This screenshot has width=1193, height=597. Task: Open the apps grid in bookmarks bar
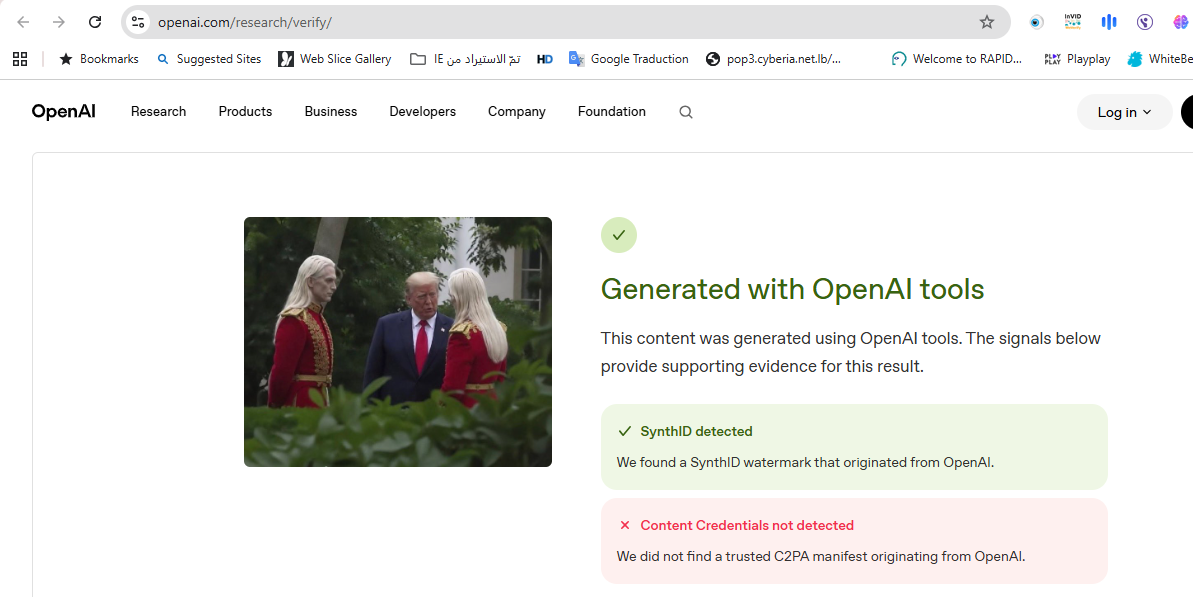tap(21, 59)
